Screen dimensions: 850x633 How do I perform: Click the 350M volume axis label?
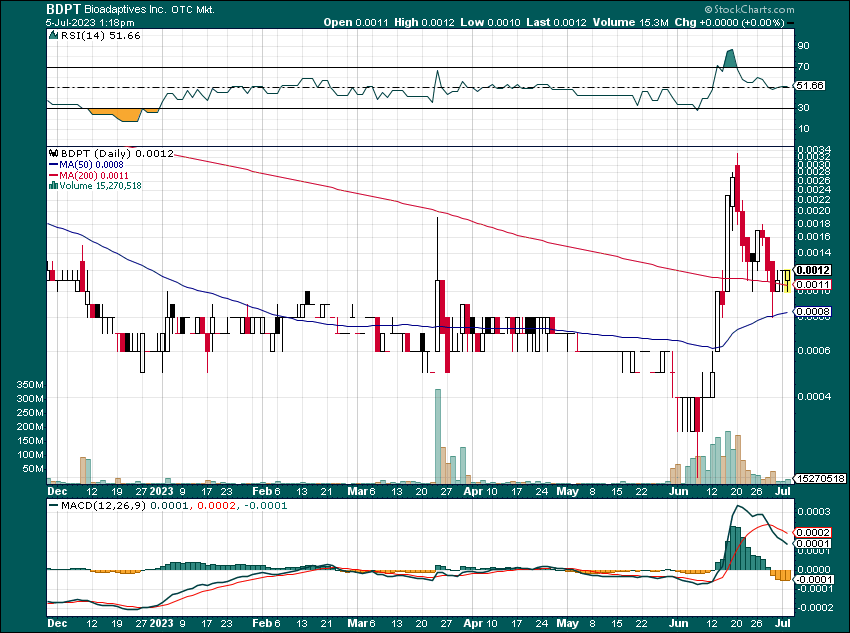(30, 385)
